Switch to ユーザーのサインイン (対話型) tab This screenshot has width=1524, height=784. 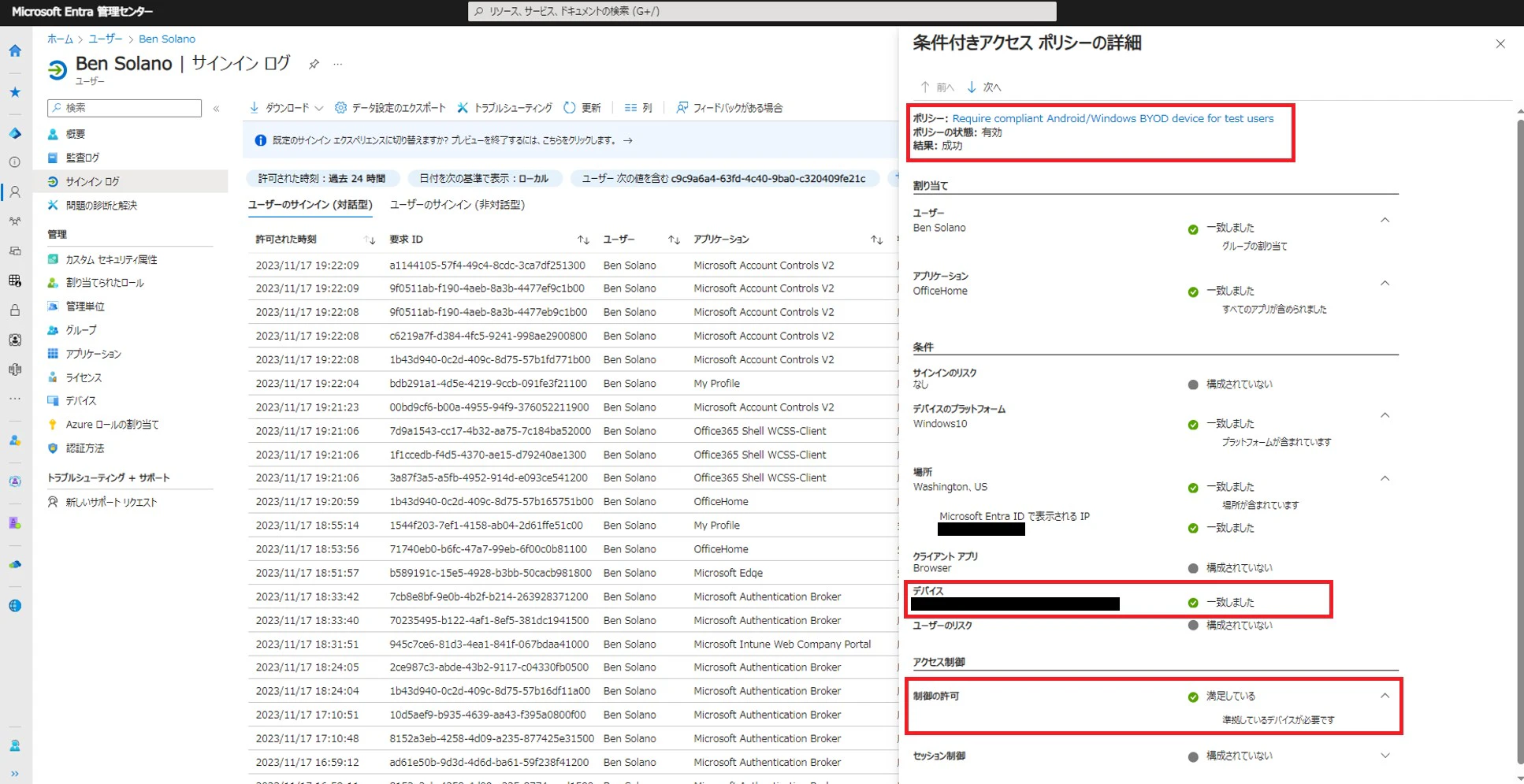[310, 205]
